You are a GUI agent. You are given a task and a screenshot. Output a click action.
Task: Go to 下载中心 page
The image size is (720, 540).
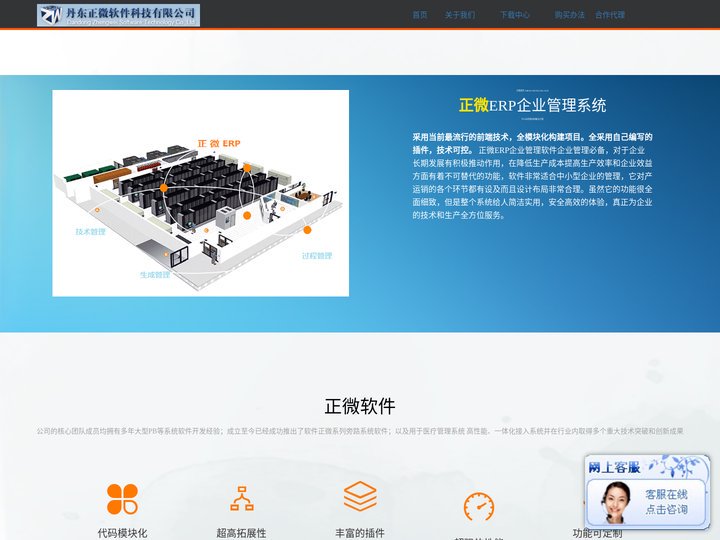coord(515,15)
